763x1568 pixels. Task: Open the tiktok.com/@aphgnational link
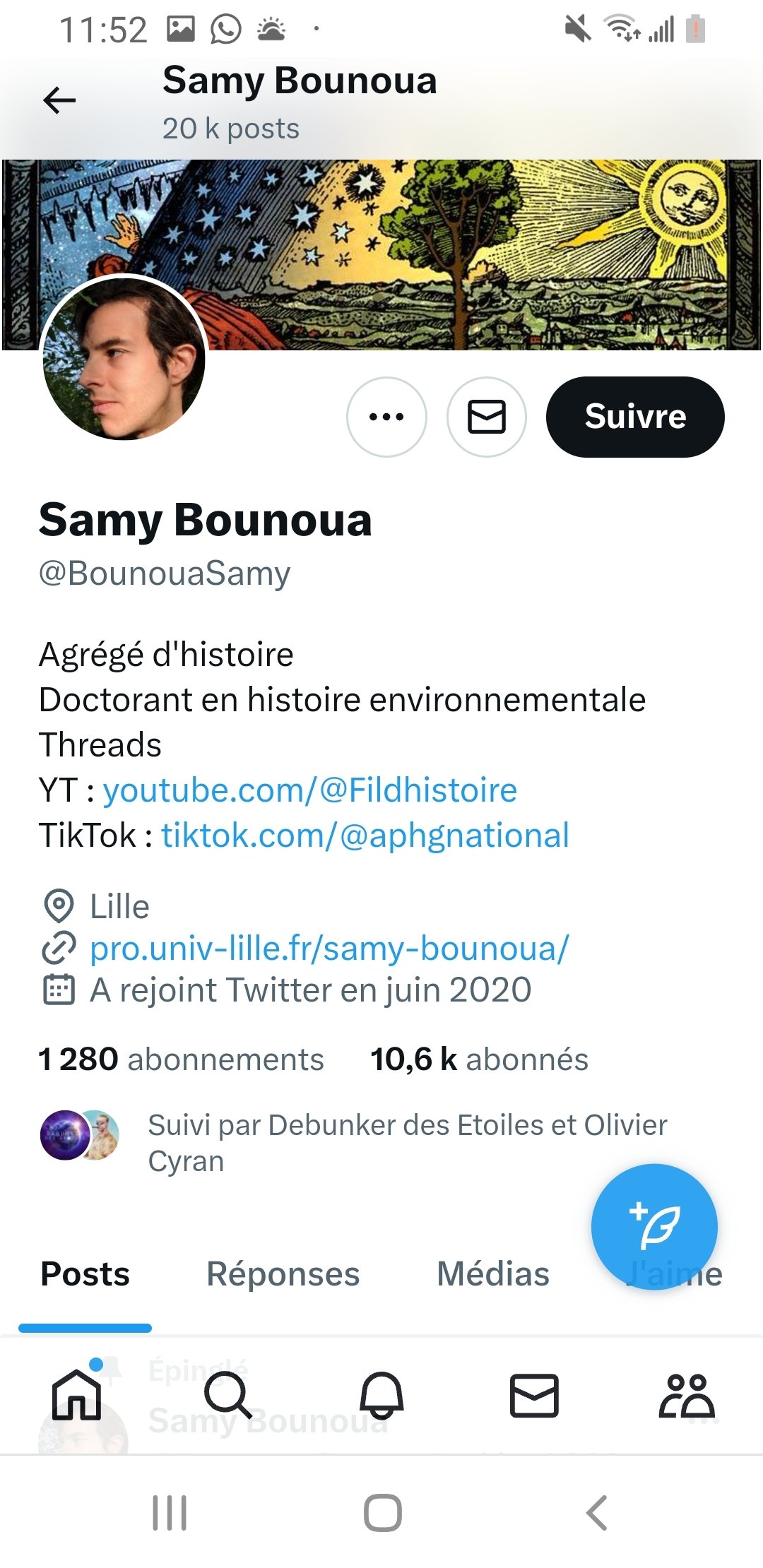pos(365,835)
